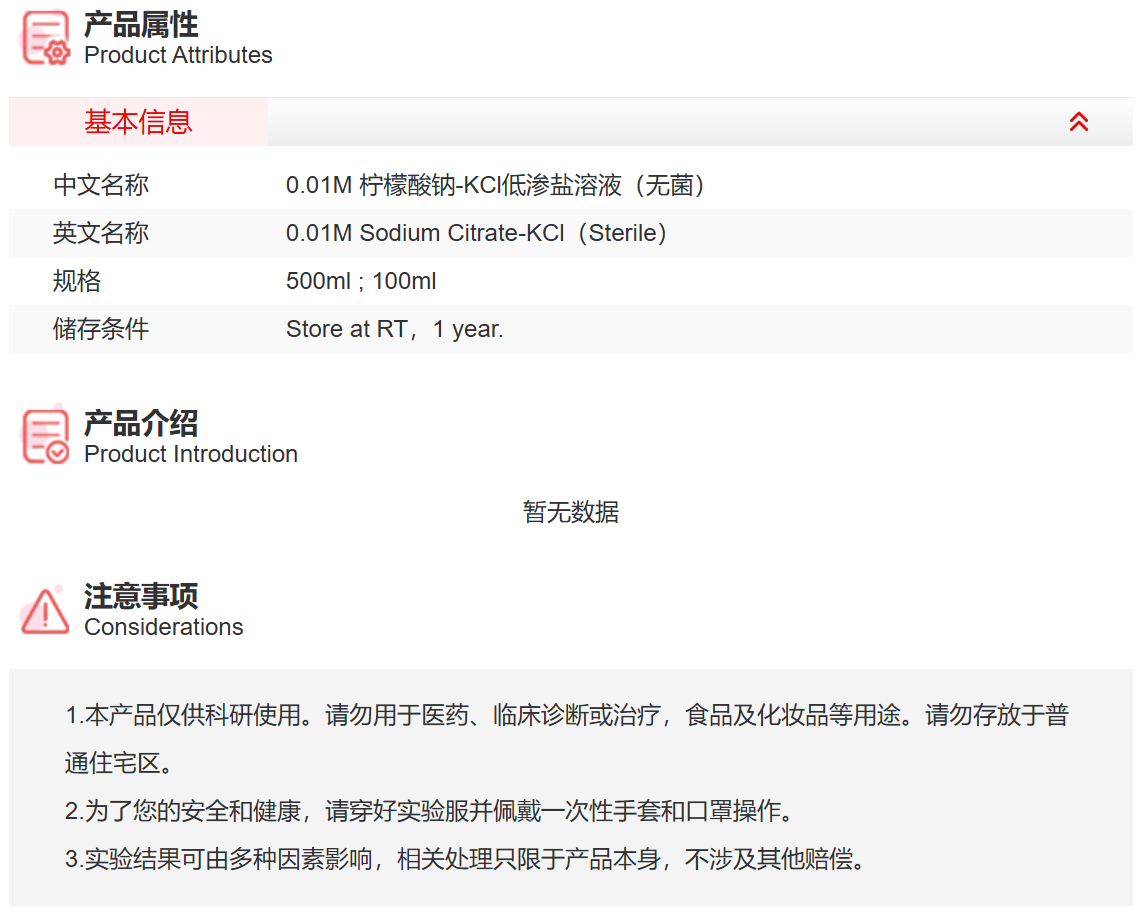The height and width of the screenshot is (918, 1143).
Task: Click the 产品介绍 heading
Action: (141, 423)
